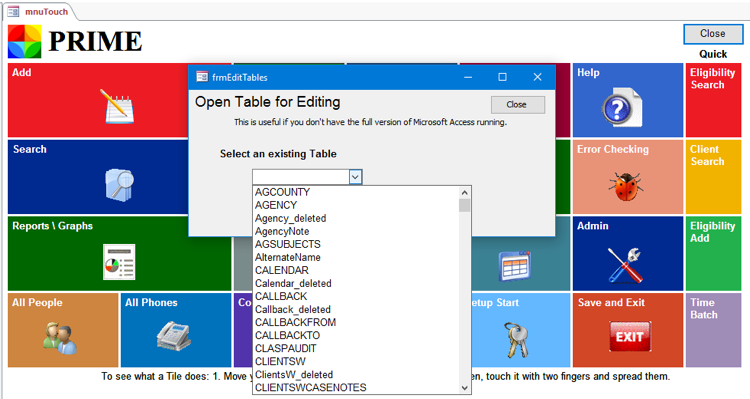Select CALENDAR from the table list
Screen dimensions: 750x399
tap(356, 270)
